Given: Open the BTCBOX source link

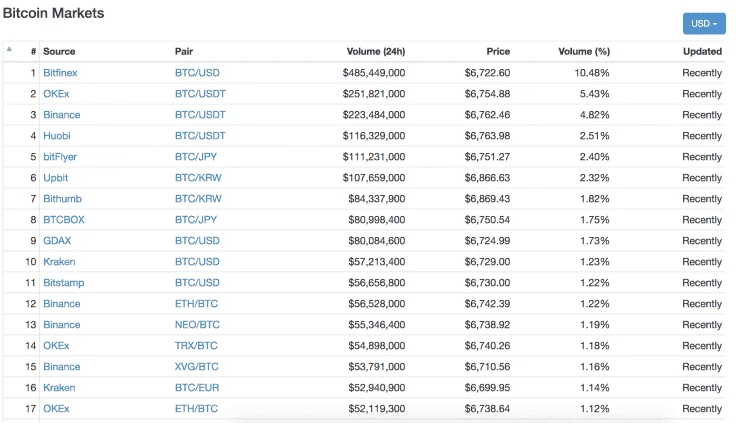Looking at the screenshot, I should coord(64,220).
